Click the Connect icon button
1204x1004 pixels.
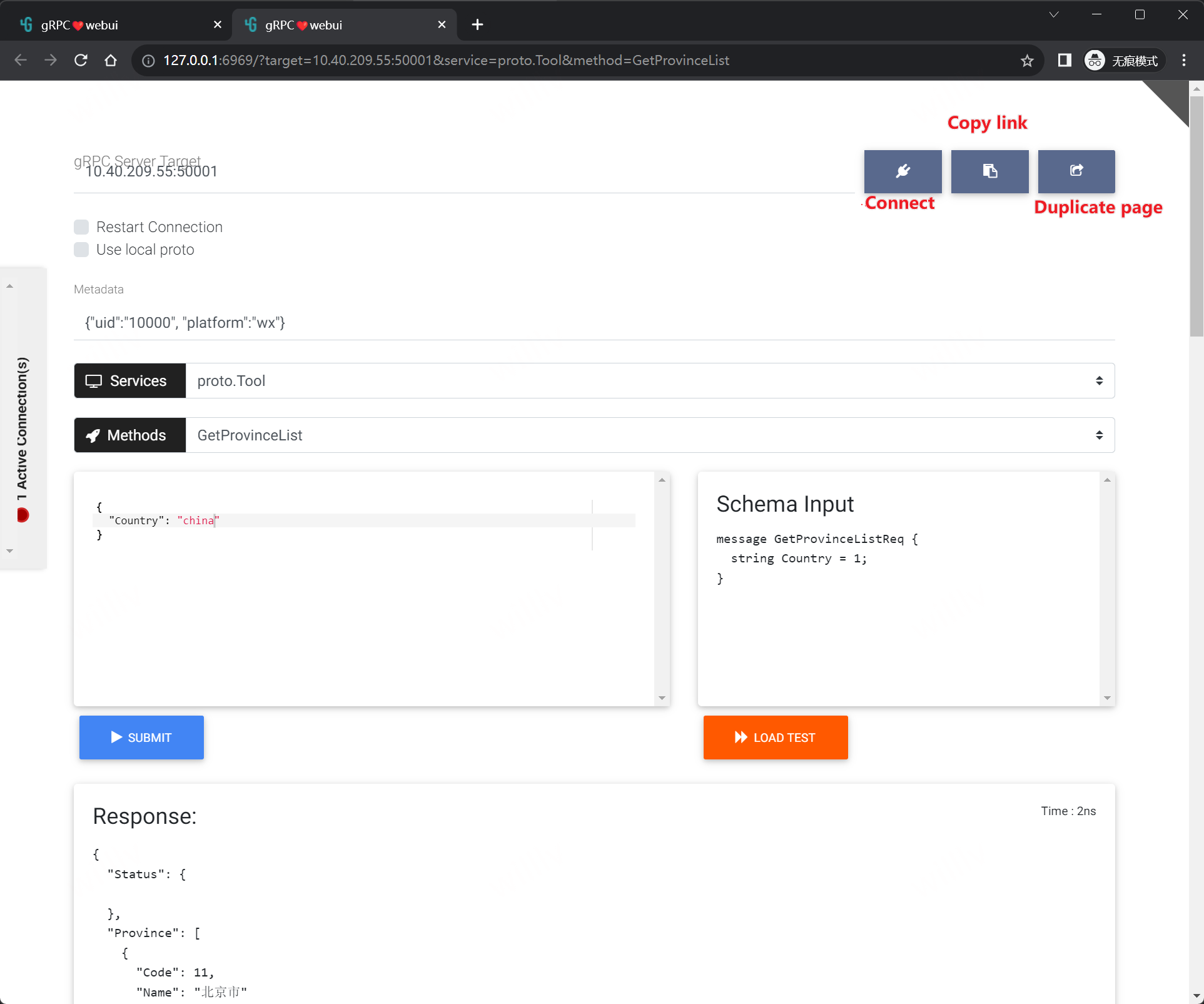tap(902, 171)
